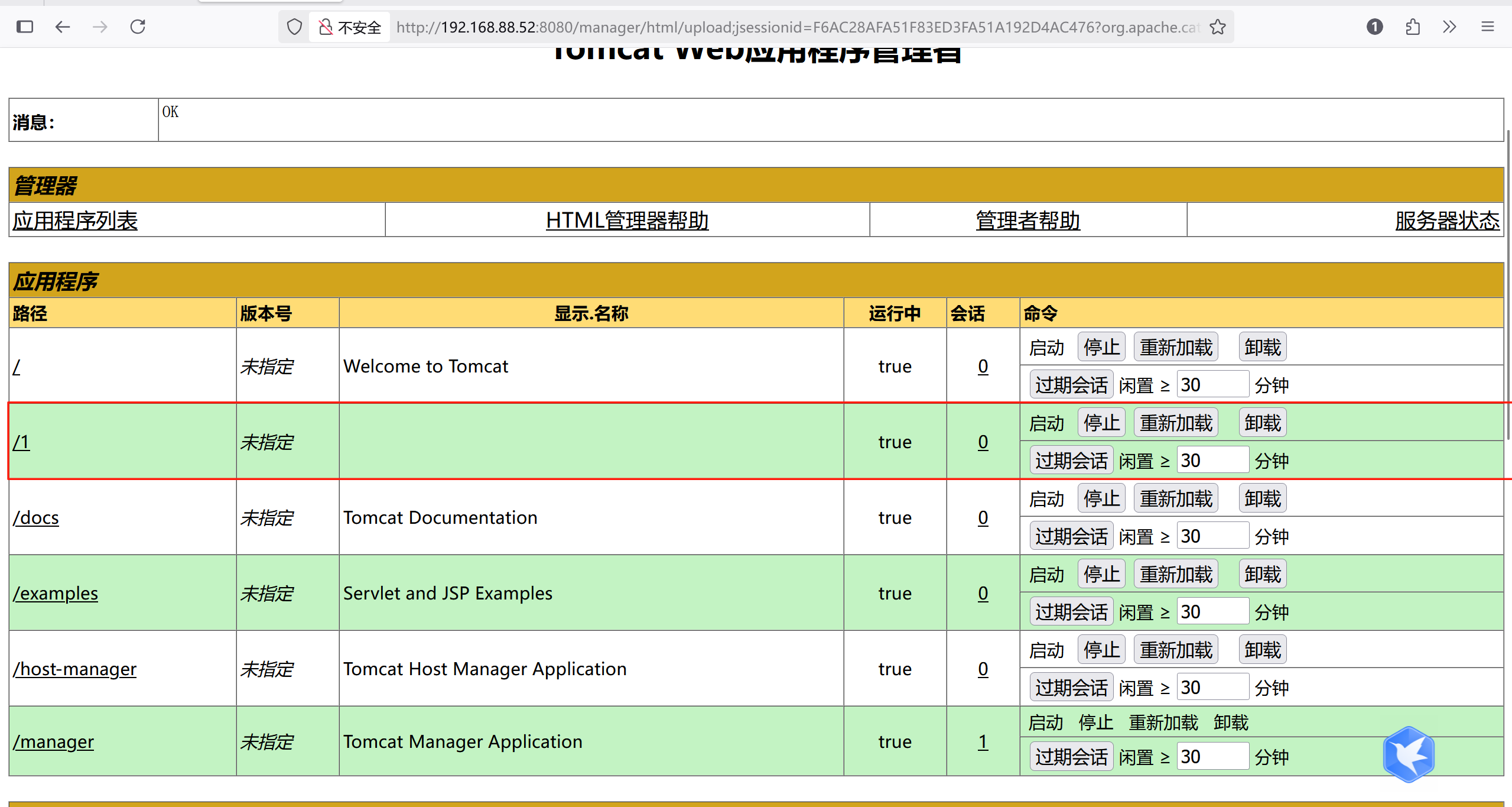The image size is (1512, 807).
Task: Open 服务器状态 link
Action: (x=1447, y=221)
